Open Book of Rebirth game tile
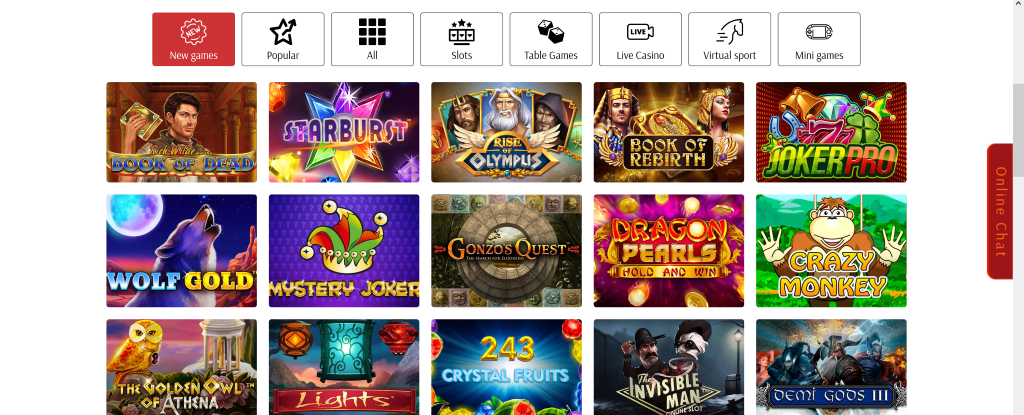The width and height of the screenshot is (1024, 415). (669, 132)
